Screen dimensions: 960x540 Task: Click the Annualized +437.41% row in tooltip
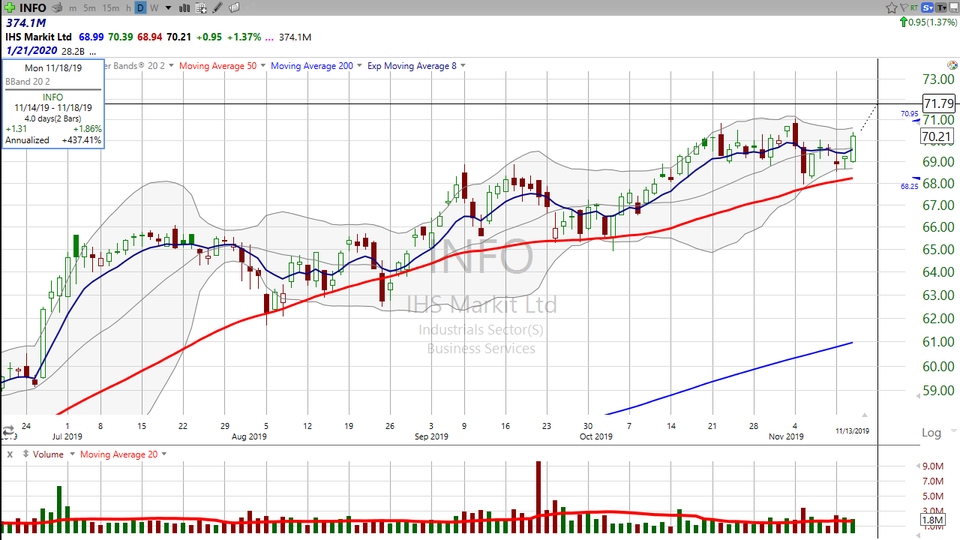point(53,140)
